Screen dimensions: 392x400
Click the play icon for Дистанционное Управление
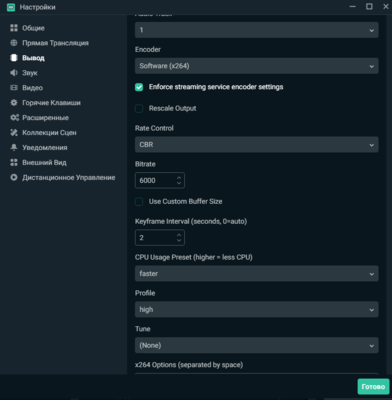(14, 177)
